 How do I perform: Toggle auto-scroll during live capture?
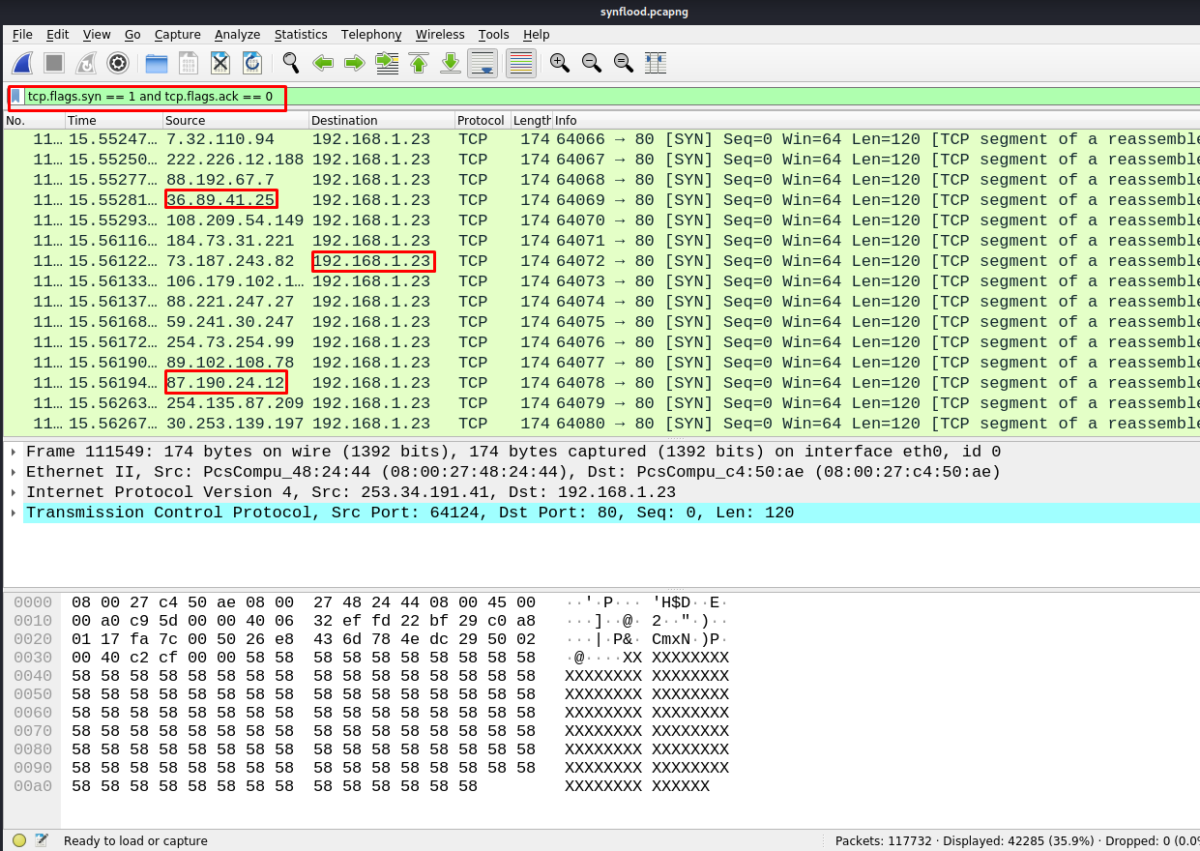(483, 64)
